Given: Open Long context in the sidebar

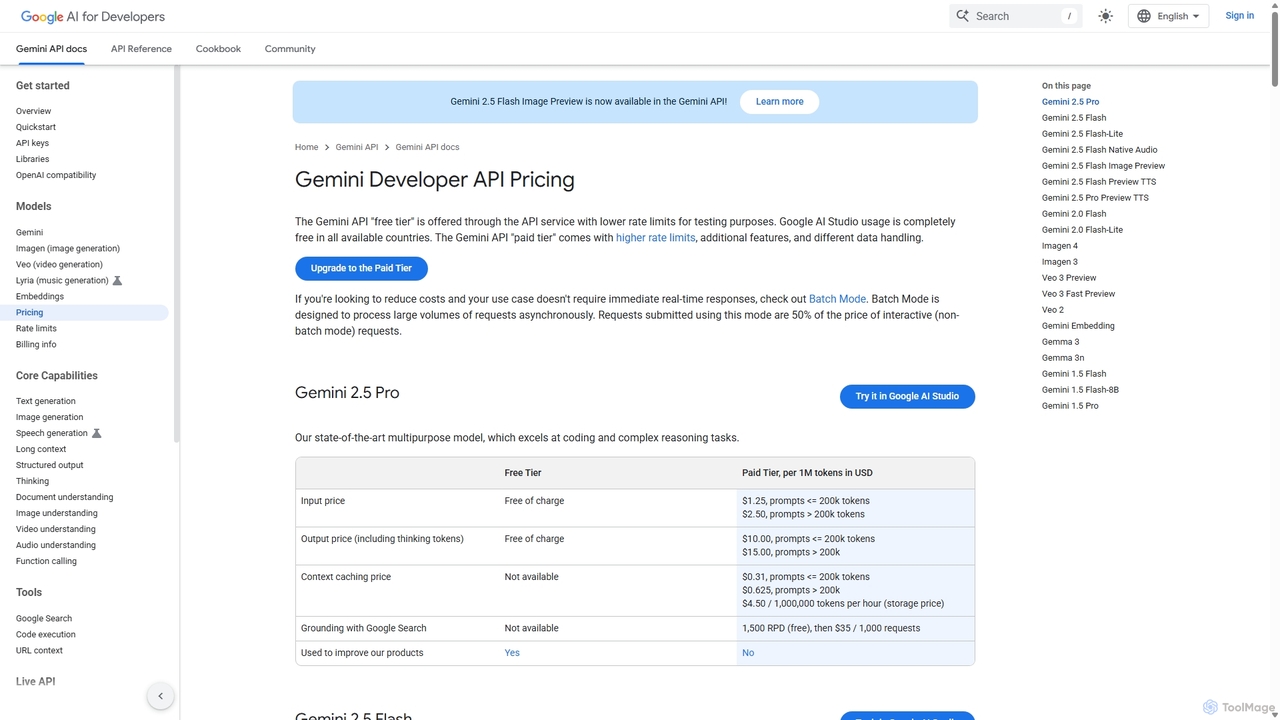Looking at the screenshot, I should 41,449.
